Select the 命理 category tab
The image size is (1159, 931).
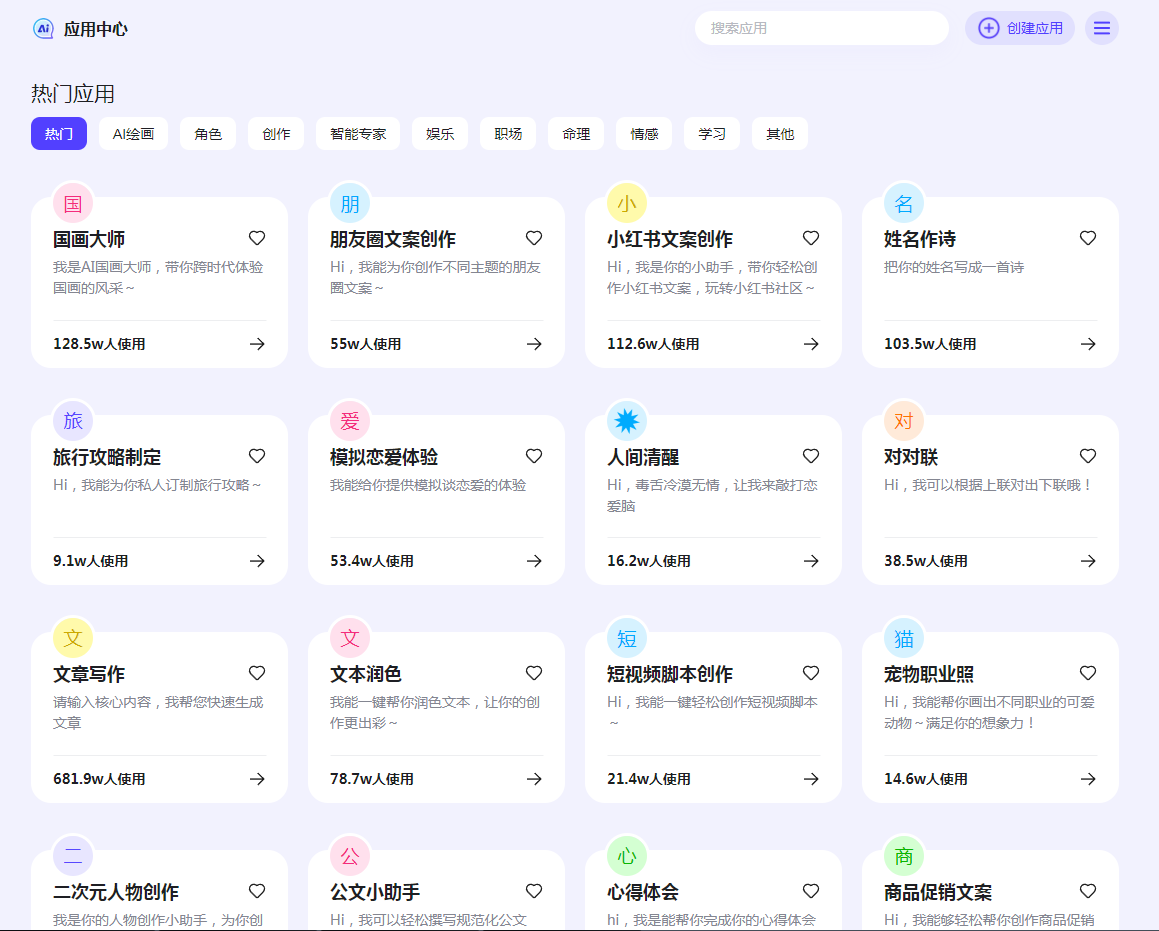(576, 134)
